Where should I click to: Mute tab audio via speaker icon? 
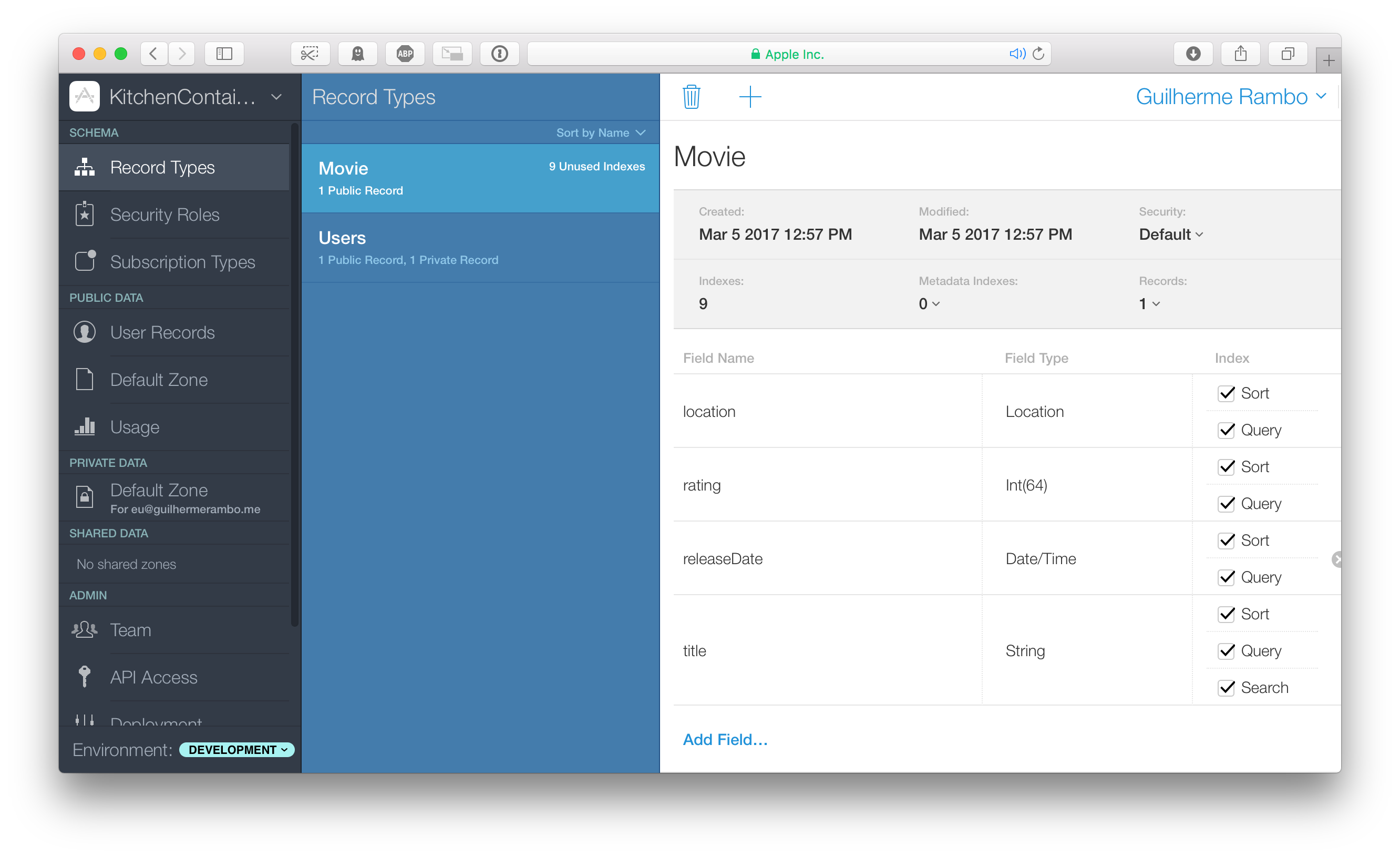1016,54
